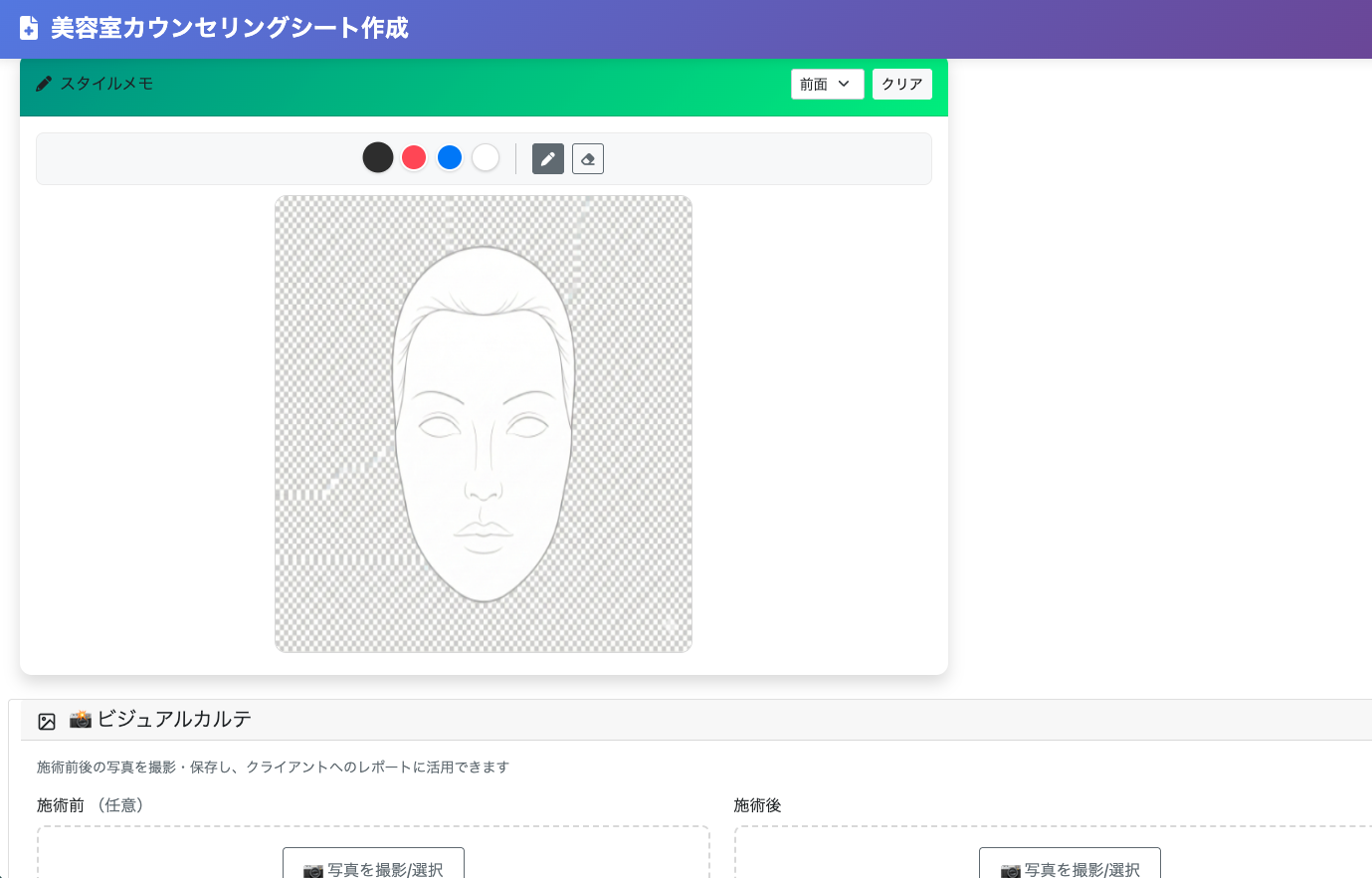The image size is (1372, 878).
Task: Click the camera emoji in the ビジュアルカルテ heading
Action: tap(80, 718)
